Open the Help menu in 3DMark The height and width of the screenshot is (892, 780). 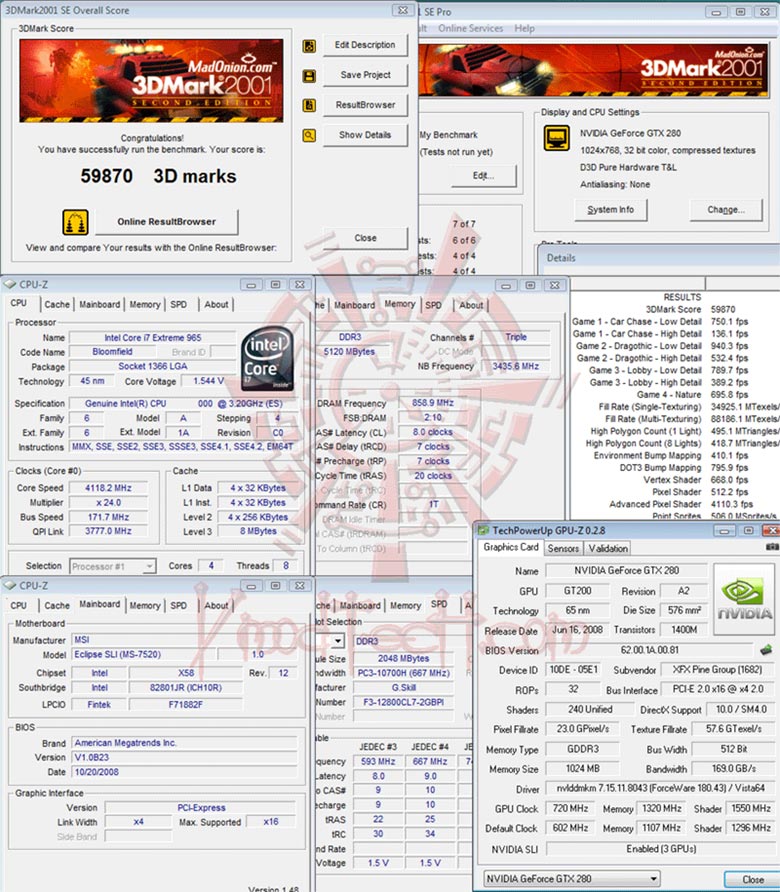[524, 28]
